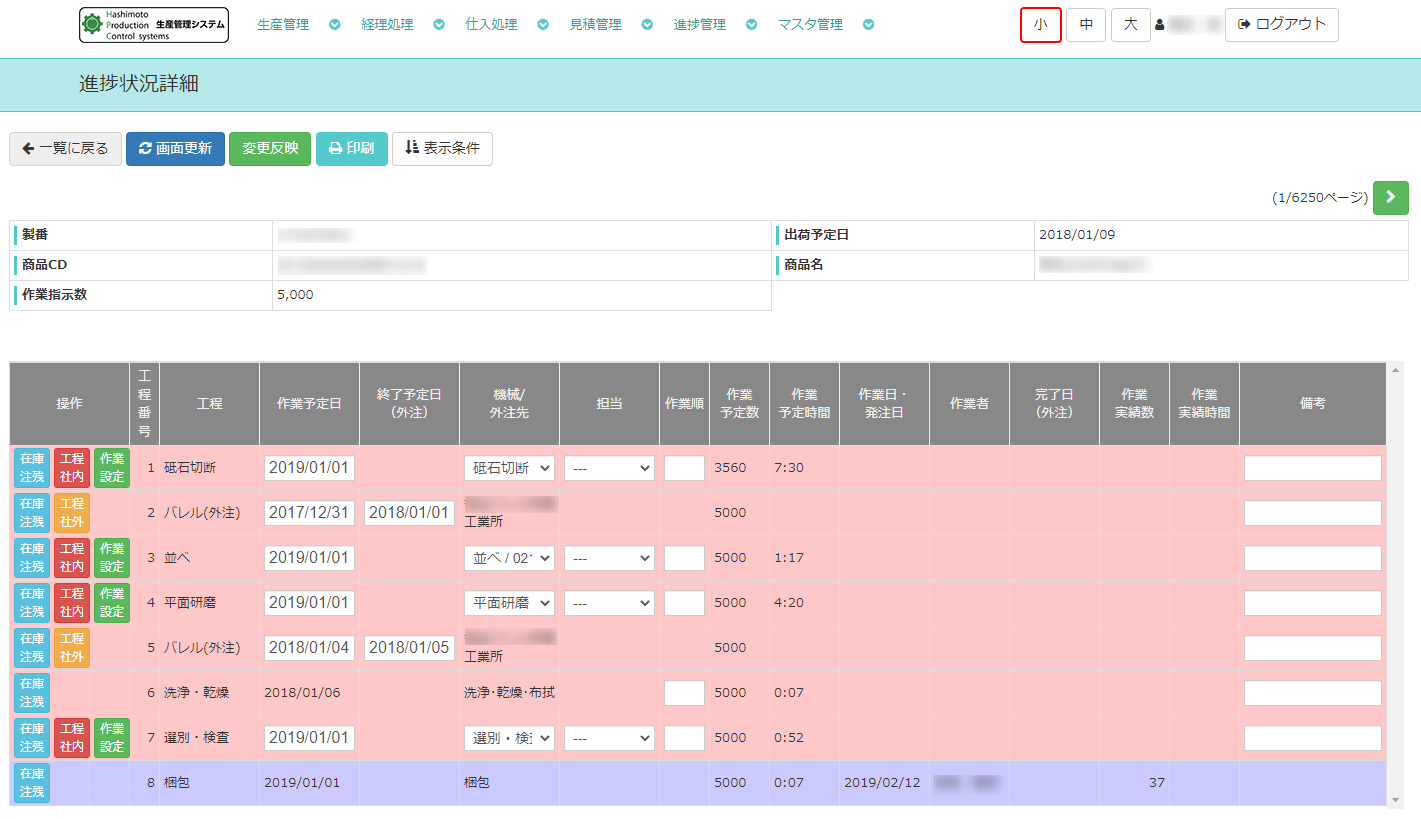Switch to the 中 font size
Image resolution: width=1421 pixels, height=819 pixels.
tap(1085, 25)
